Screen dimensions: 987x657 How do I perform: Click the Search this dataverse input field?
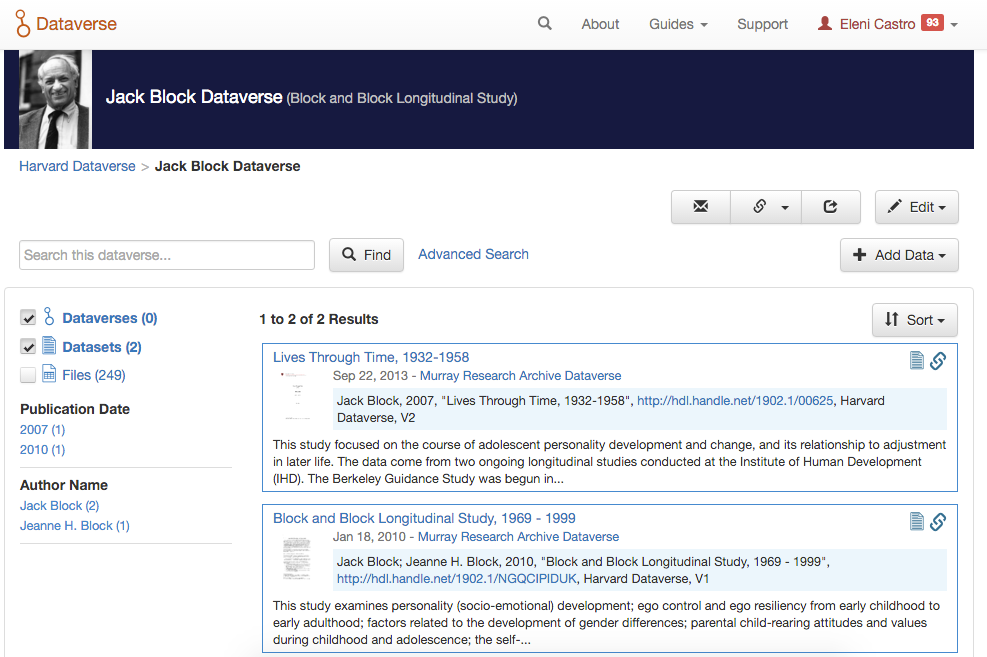(x=167, y=255)
